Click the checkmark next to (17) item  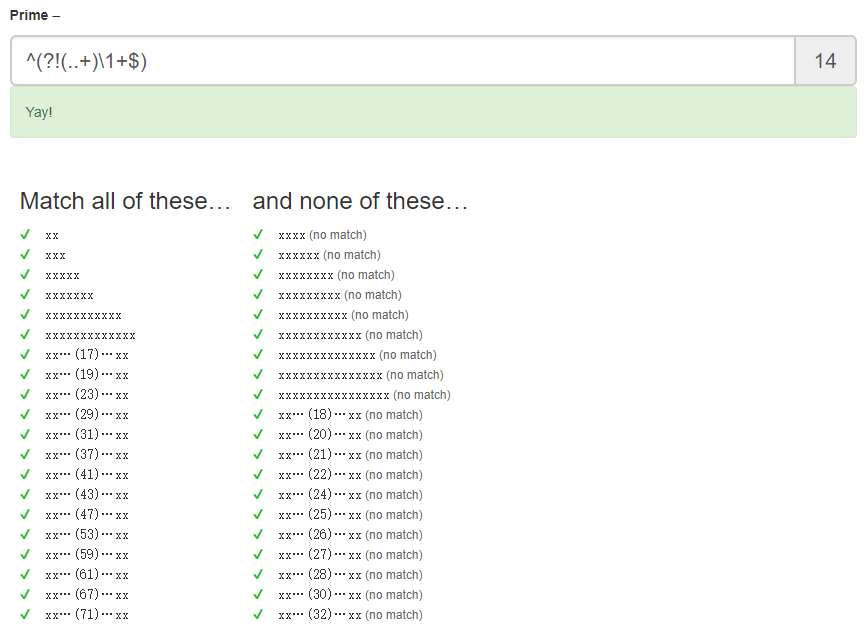(25, 355)
